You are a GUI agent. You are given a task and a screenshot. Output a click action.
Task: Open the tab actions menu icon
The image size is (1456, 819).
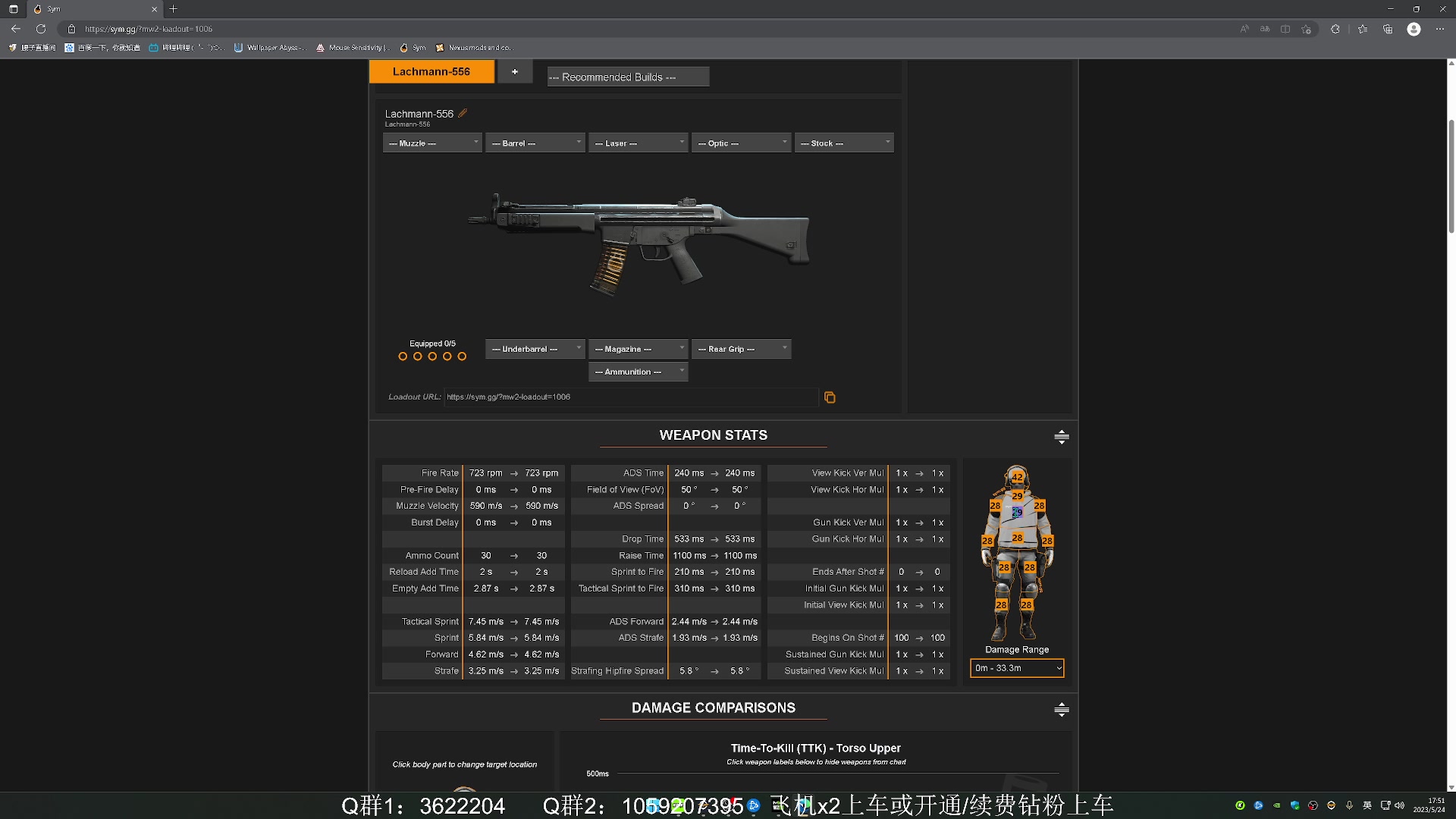pos(13,9)
